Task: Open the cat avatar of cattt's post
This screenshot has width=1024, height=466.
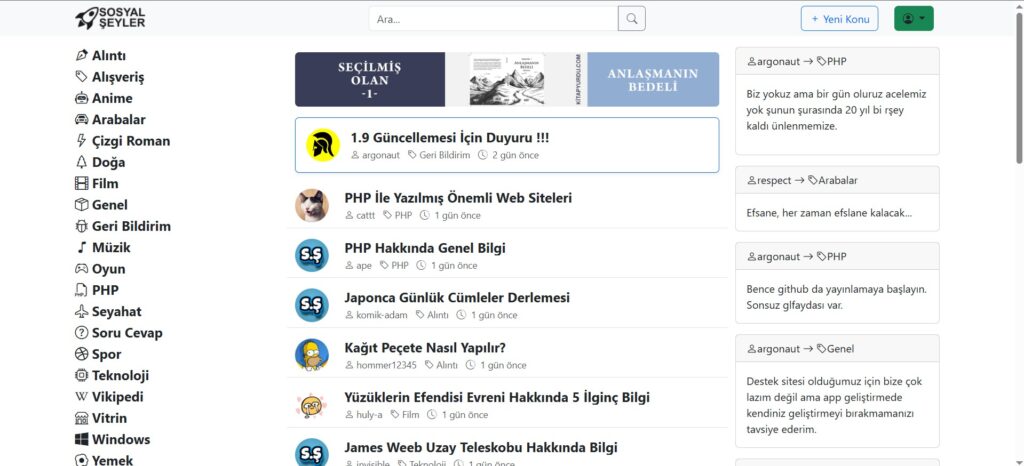Action: 312,206
